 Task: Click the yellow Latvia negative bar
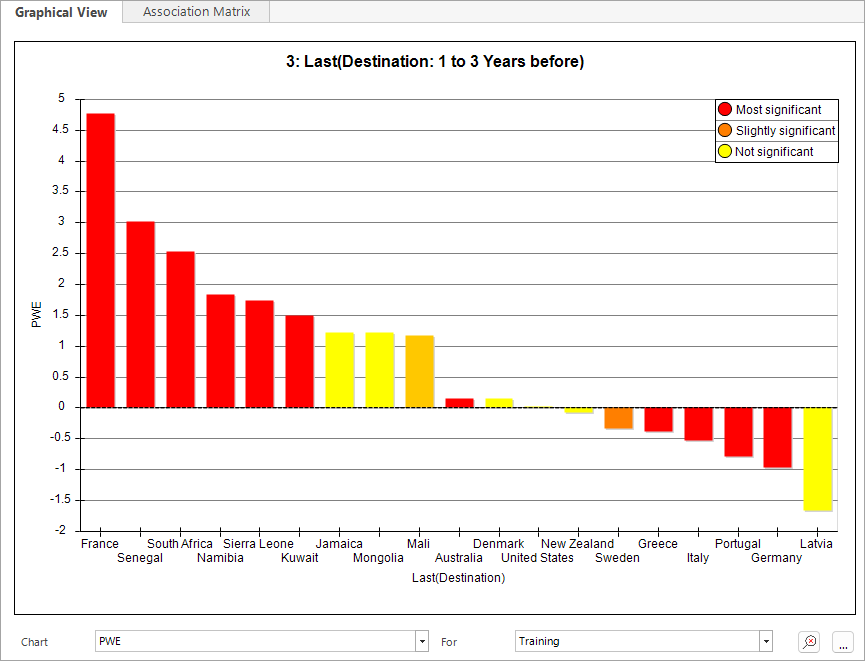click(x=818, y=459)
